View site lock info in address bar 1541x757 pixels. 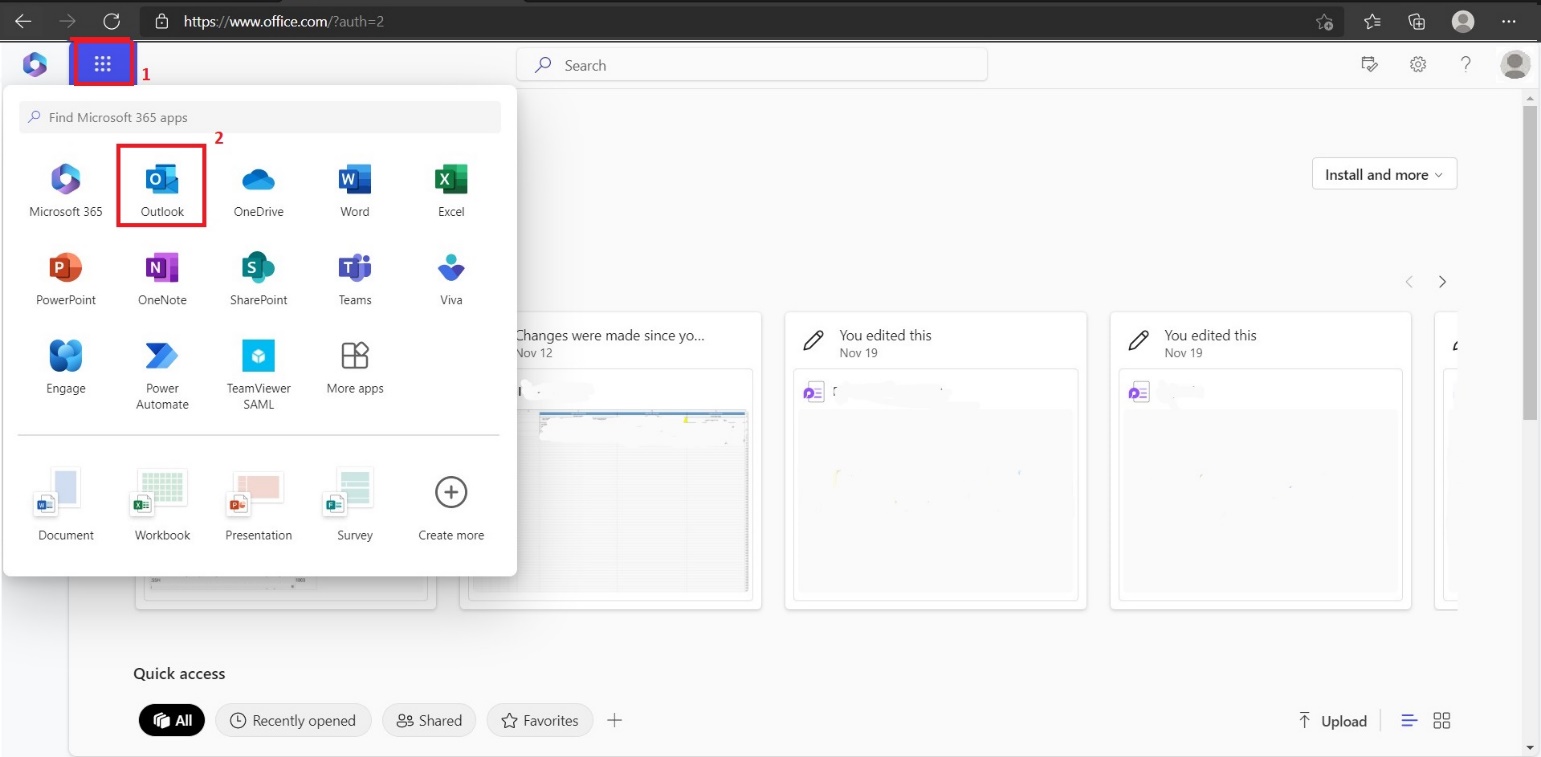click(161, 21)
